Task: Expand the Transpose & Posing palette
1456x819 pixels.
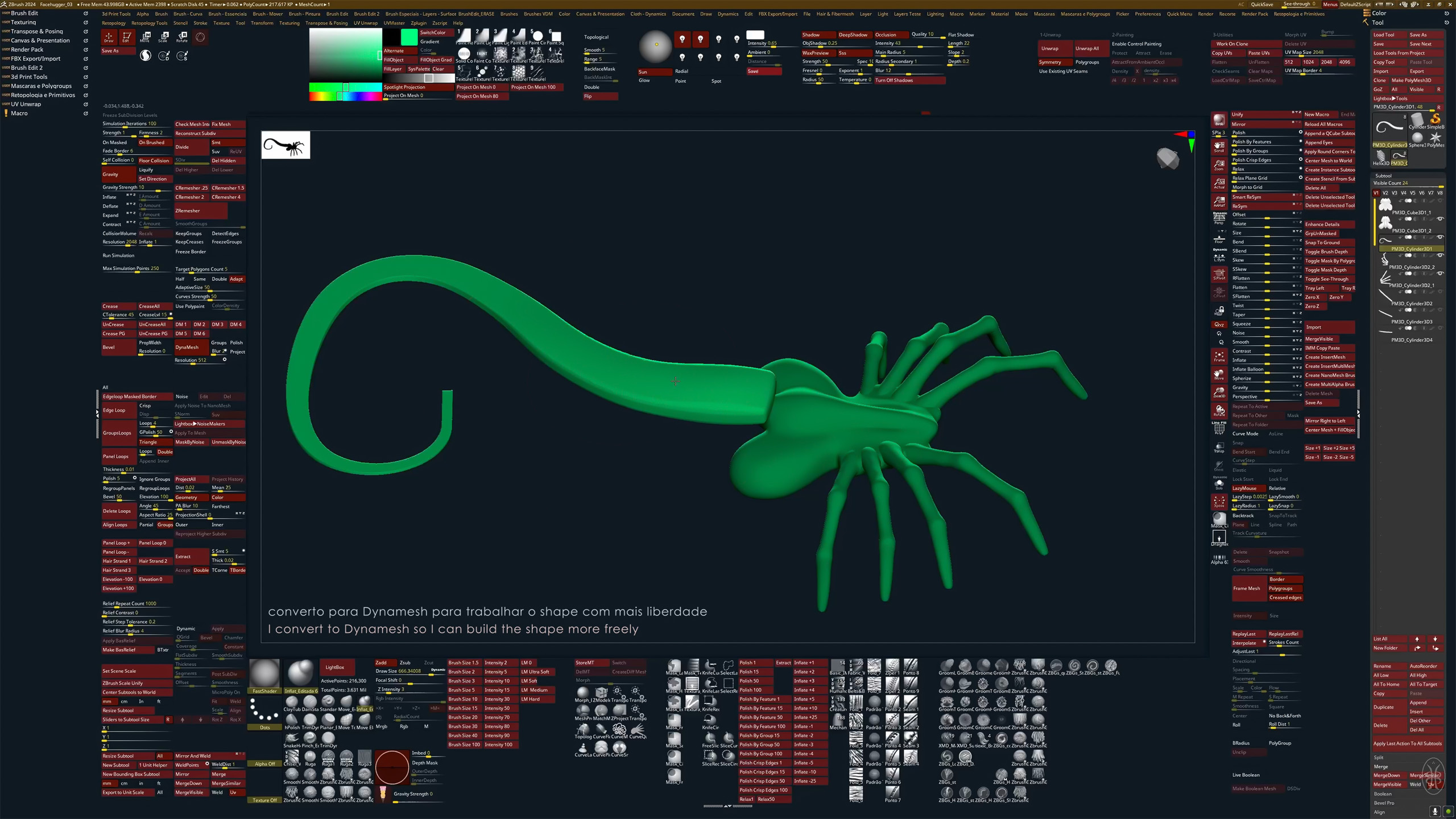Action: click(37, 31)
